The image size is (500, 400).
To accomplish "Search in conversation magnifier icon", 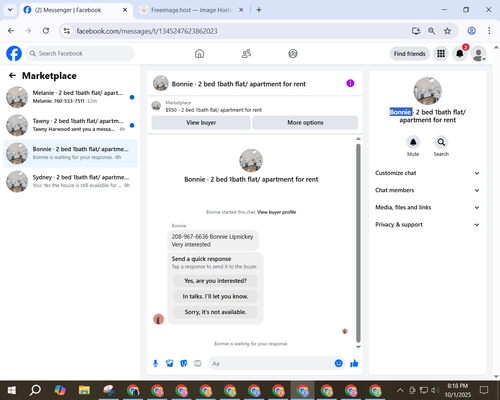I will point(441,142).
